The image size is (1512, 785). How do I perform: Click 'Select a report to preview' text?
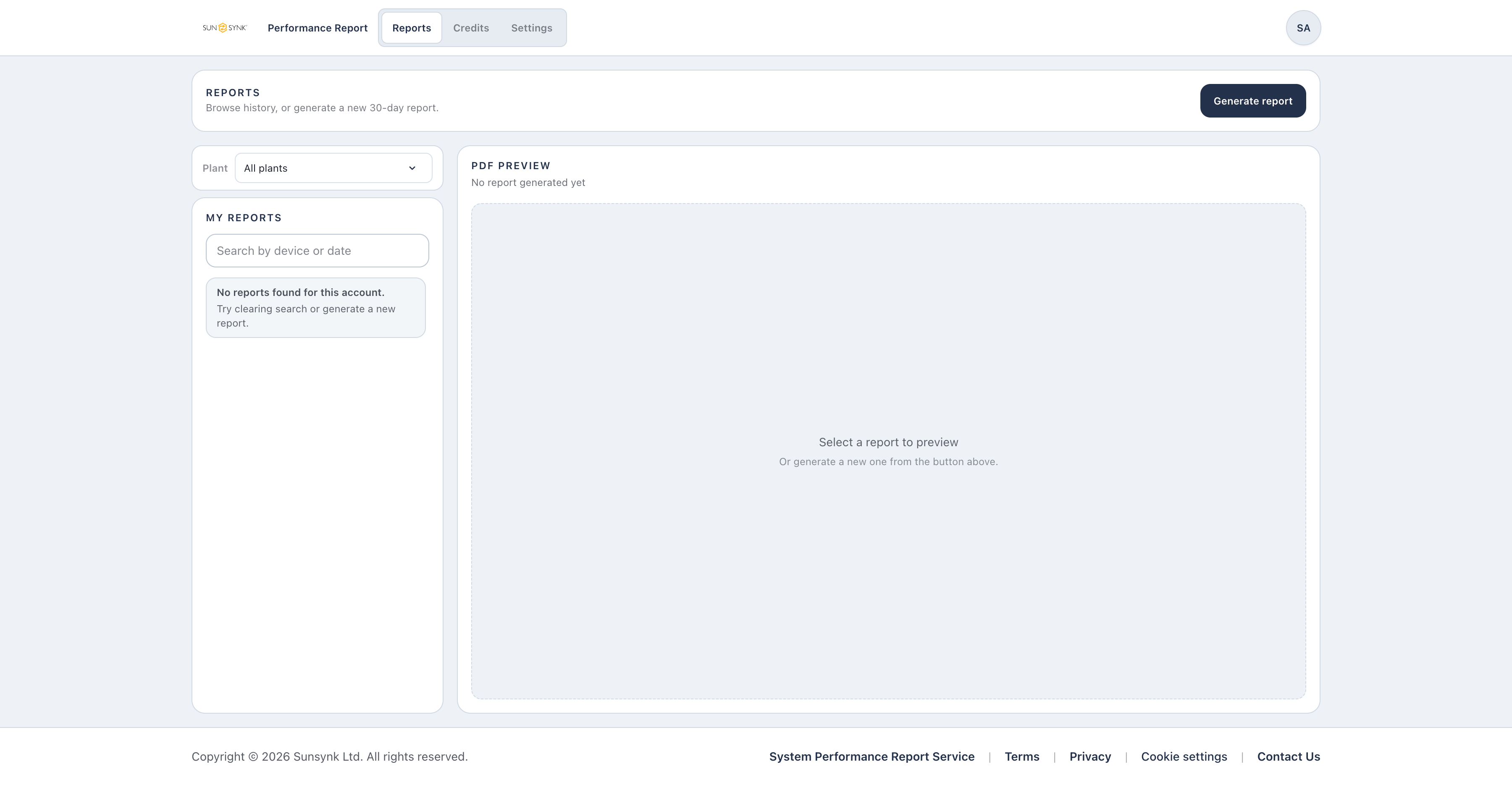[x=888, y=442]
